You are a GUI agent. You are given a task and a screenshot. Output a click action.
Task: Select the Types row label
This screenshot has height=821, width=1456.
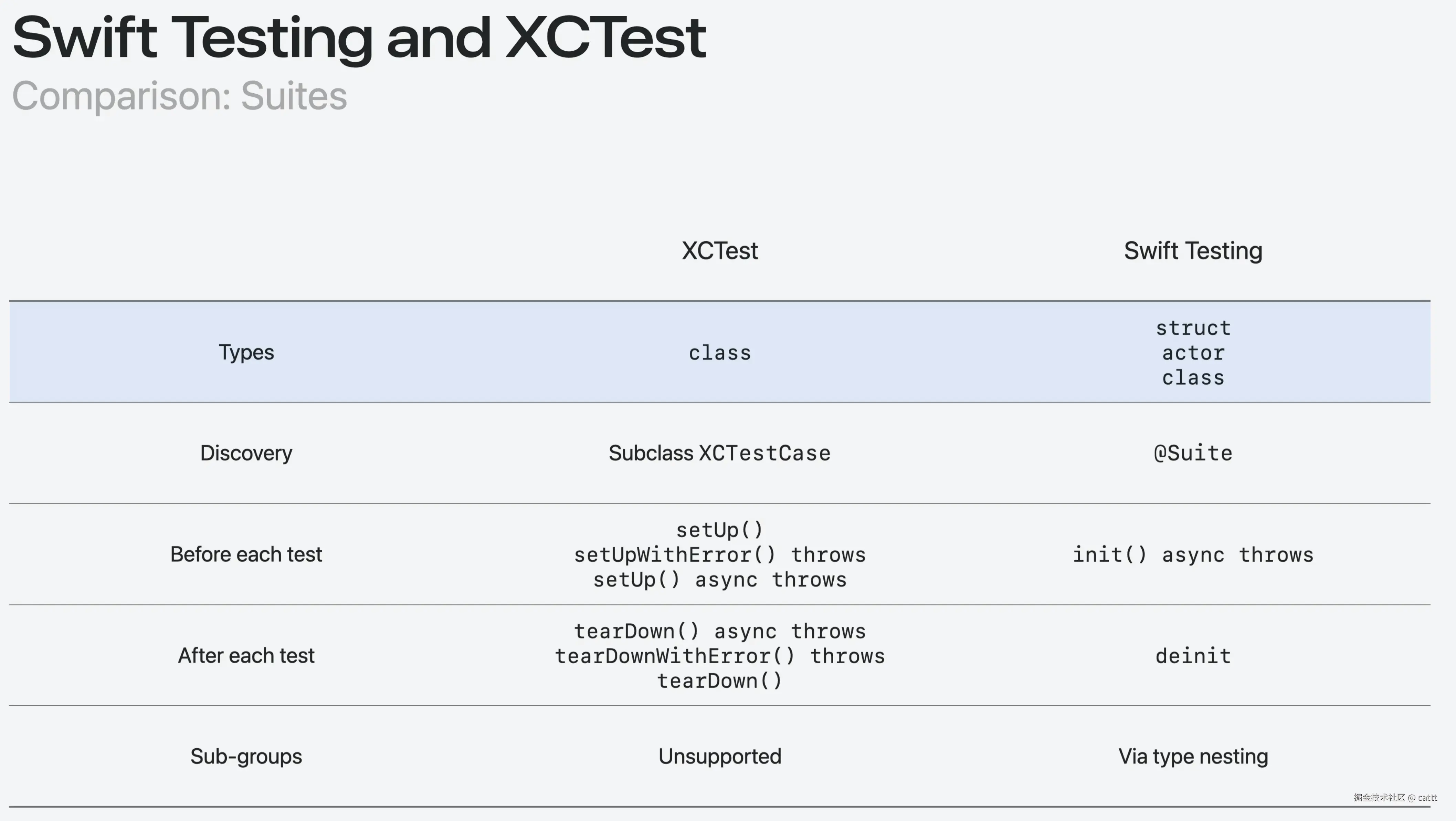click(x=246, y=352)
